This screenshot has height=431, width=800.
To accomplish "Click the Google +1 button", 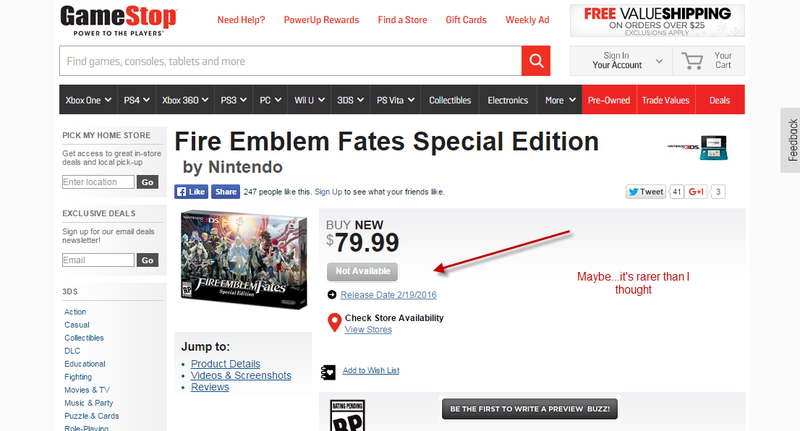I will point(696,192).
